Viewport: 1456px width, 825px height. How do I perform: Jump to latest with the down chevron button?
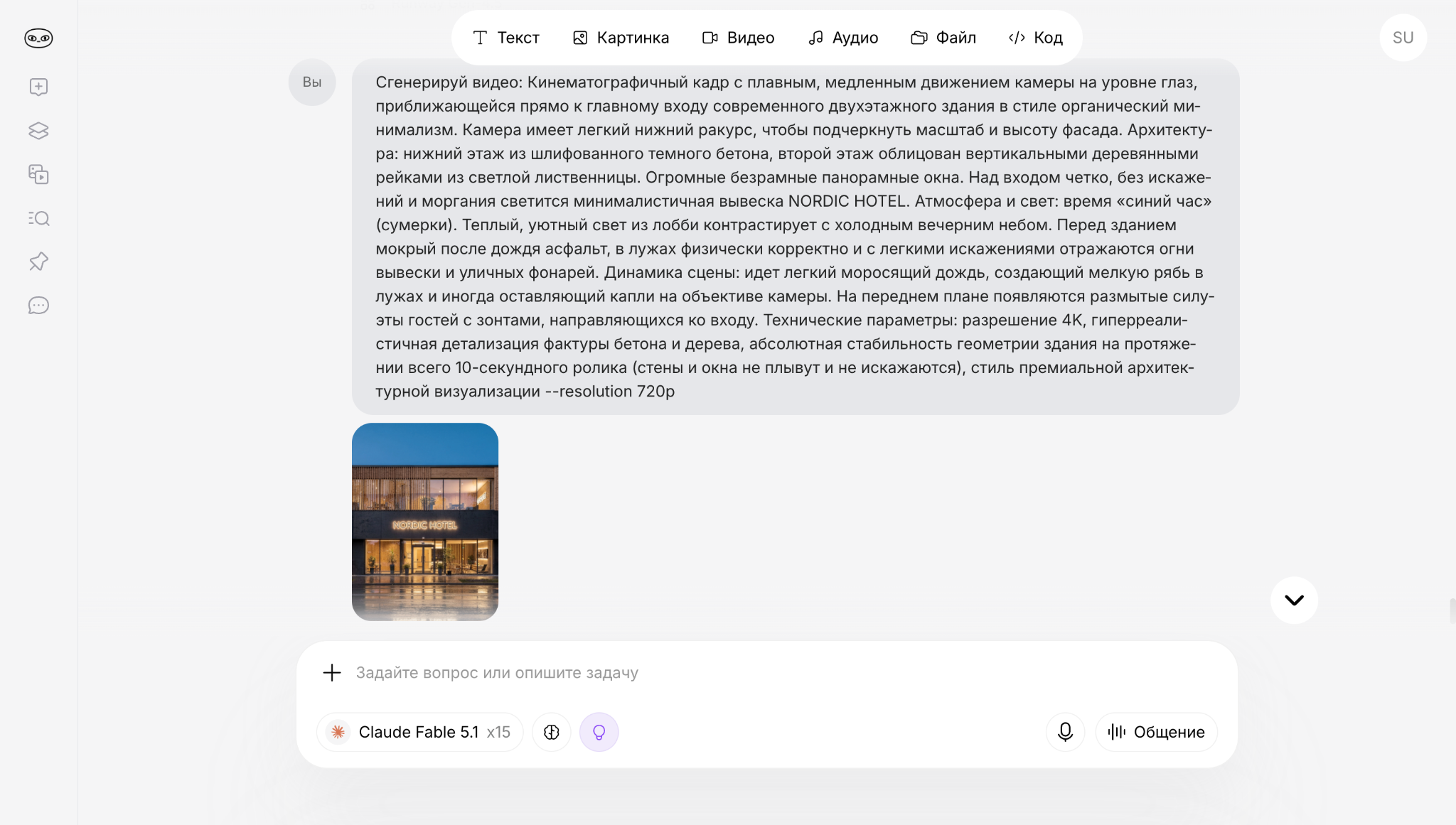1294,600
